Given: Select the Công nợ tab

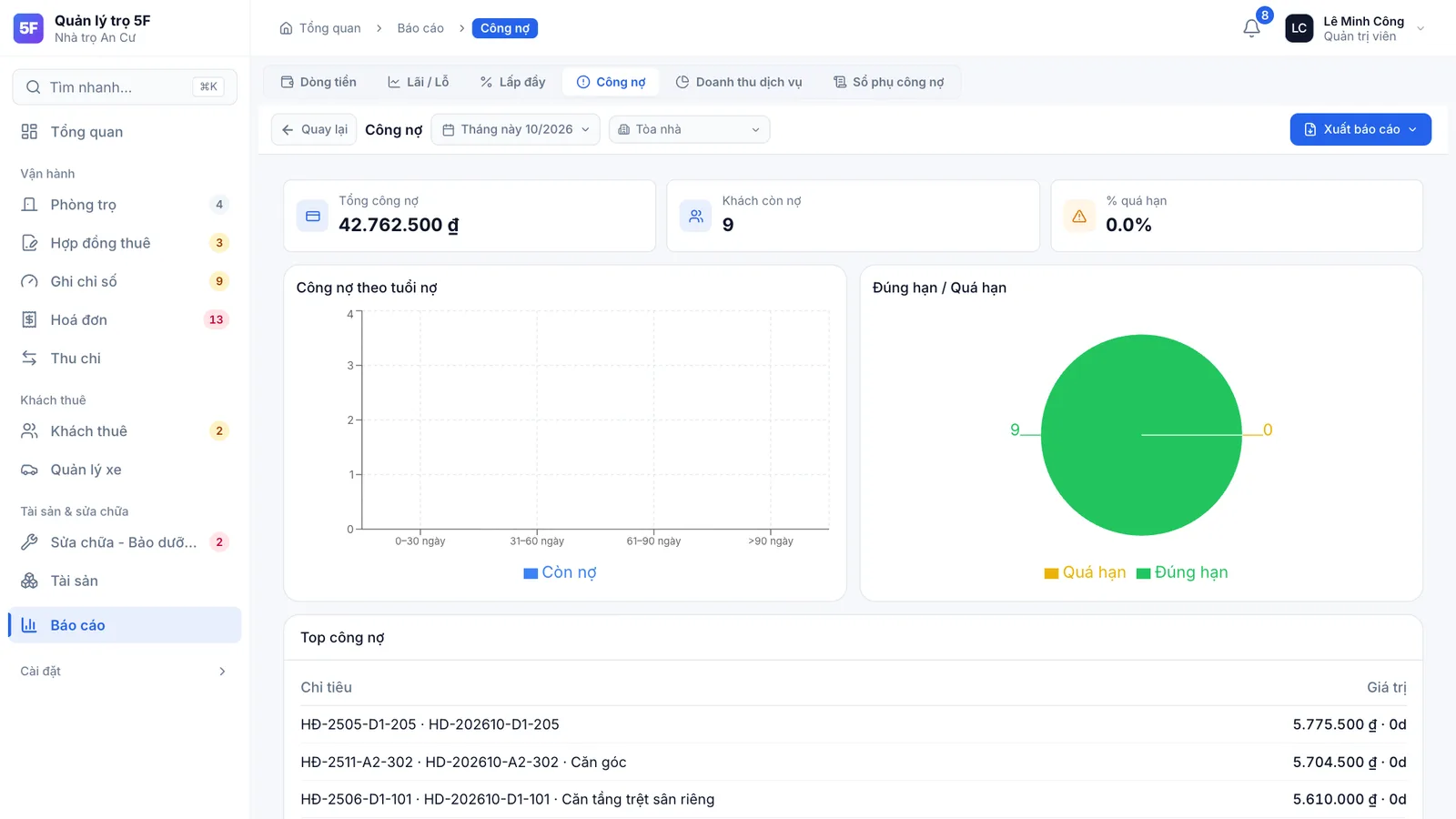Looking at the screenshot, I should click(612, 82).
